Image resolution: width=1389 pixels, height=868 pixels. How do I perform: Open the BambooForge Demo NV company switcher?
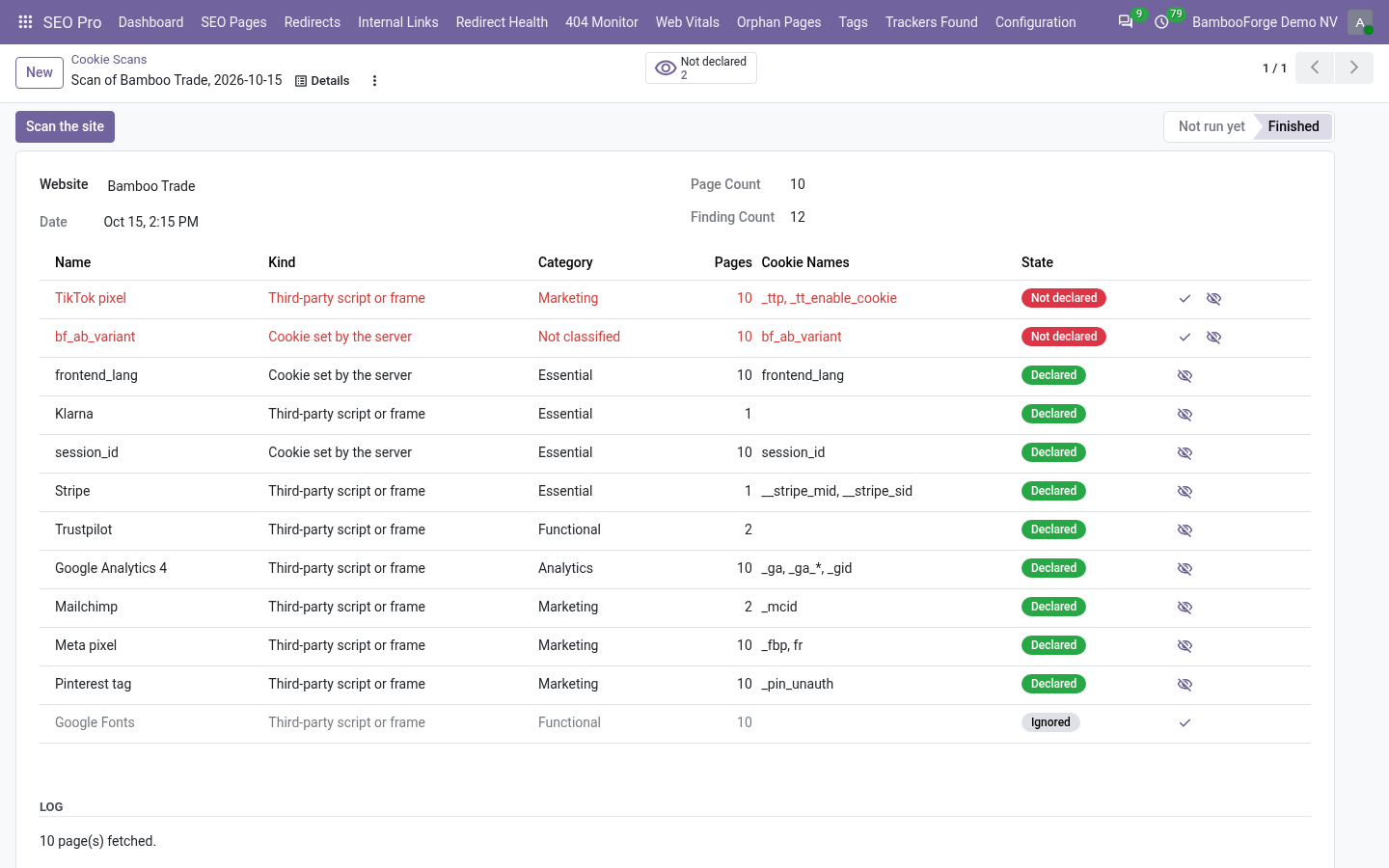(1265, 21)
